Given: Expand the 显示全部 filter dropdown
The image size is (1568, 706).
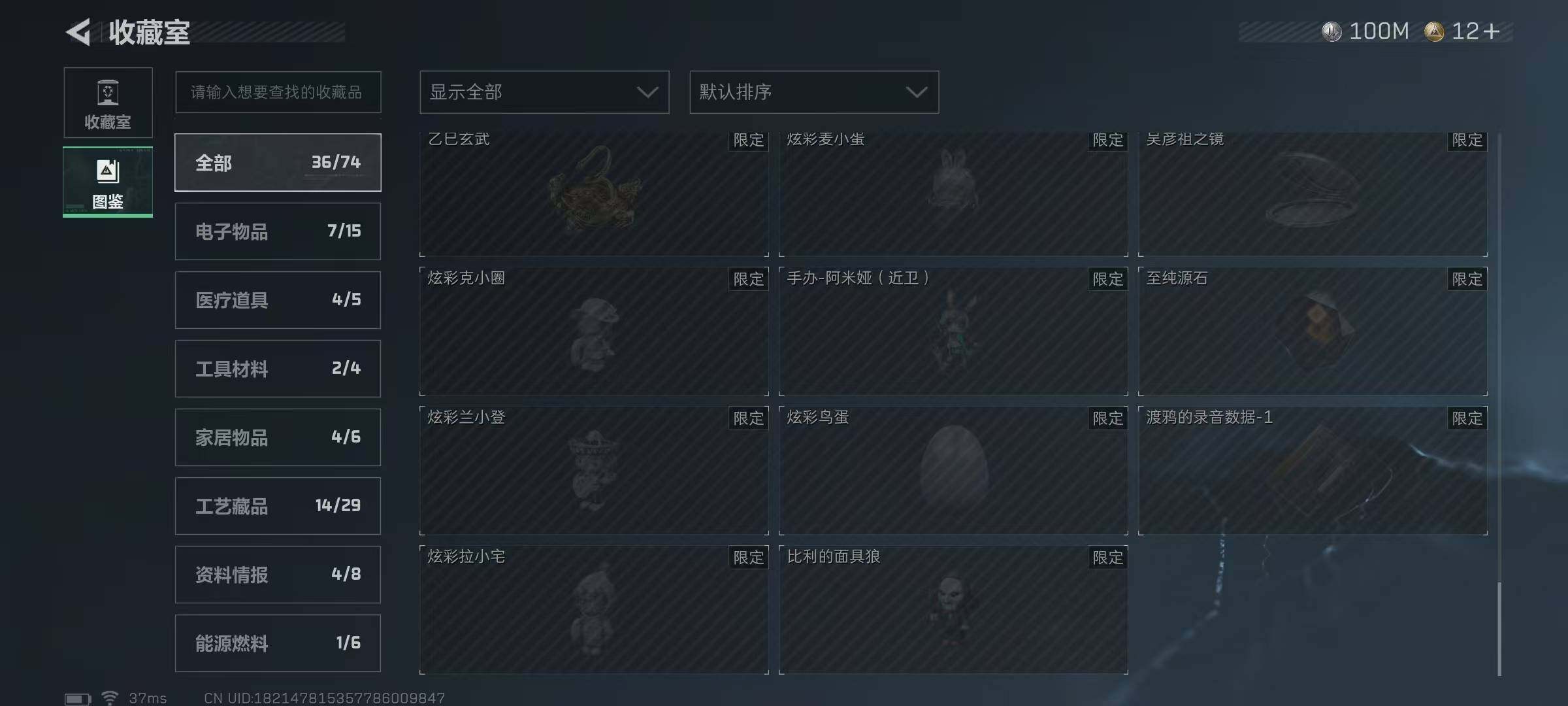Looking at the screenshot, I should 544,92.
